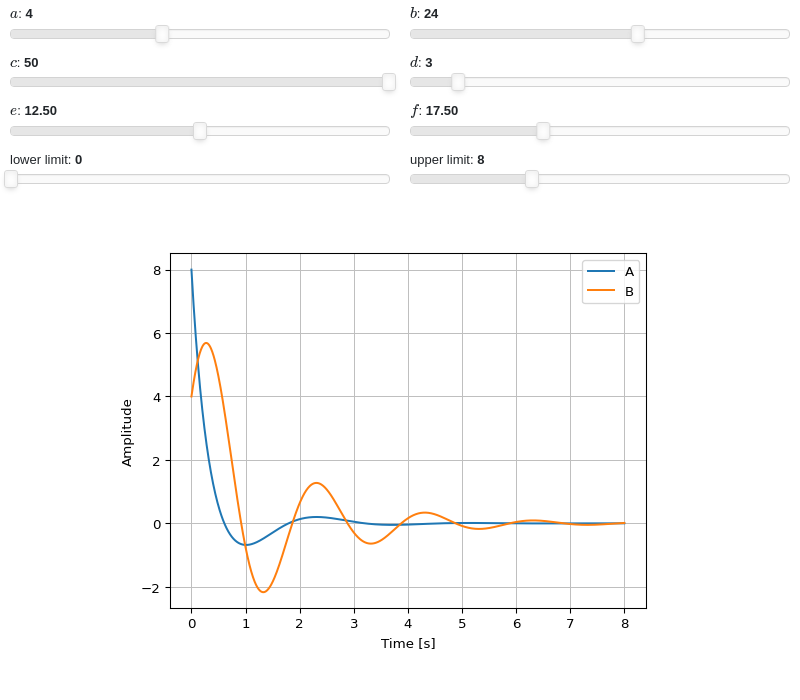Click the slider handle for parameter a
This screenshot has width=800, height=700.
click(162, 34)
